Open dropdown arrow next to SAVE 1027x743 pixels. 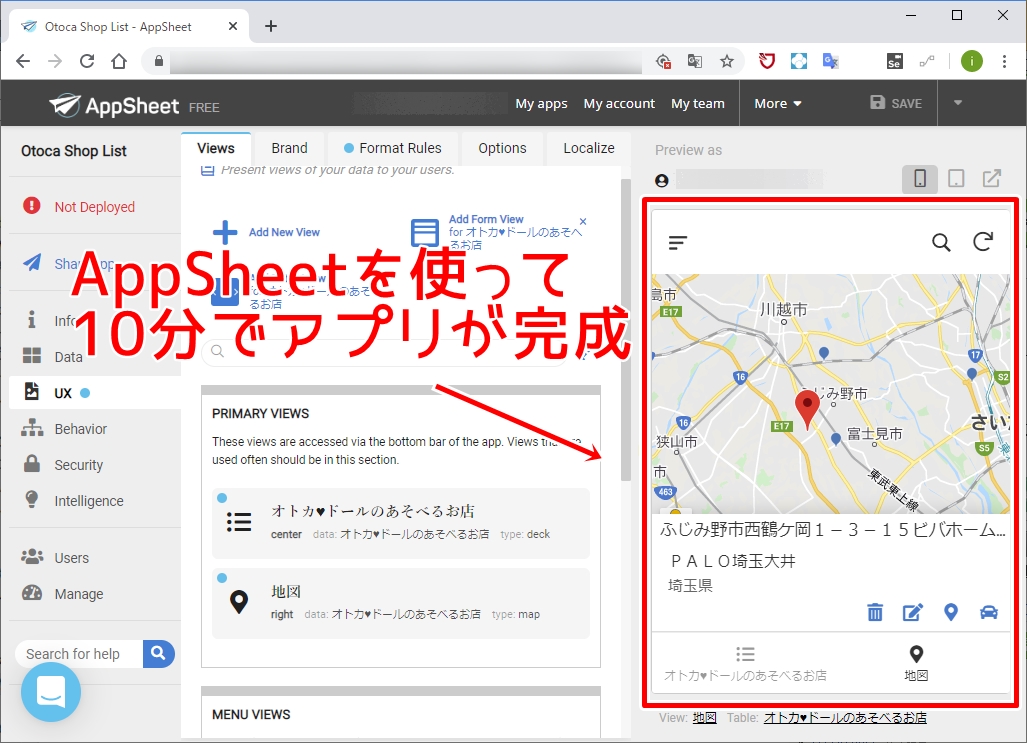[958, 103]
